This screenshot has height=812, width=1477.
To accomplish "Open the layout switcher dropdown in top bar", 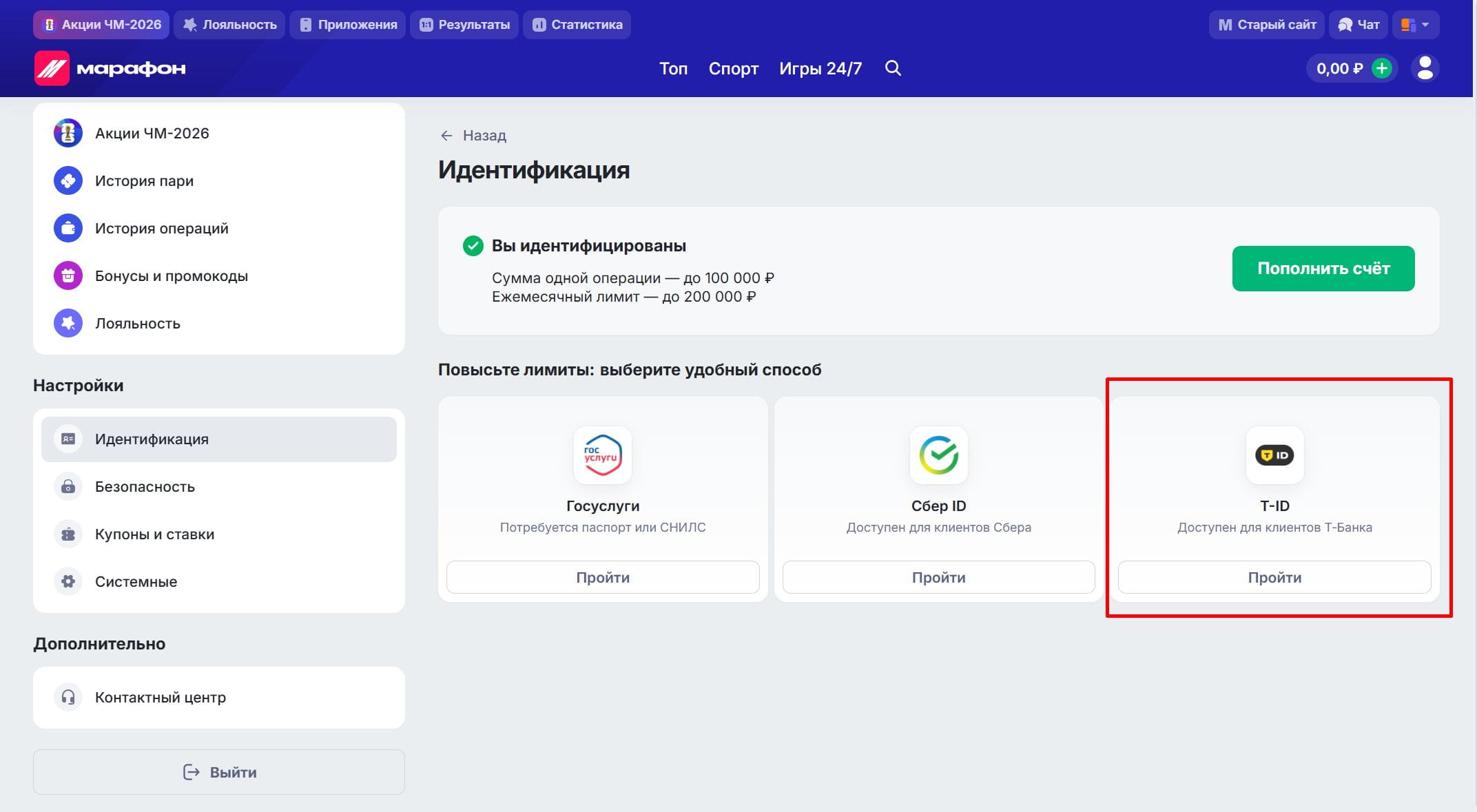I will coord(1415,25).
